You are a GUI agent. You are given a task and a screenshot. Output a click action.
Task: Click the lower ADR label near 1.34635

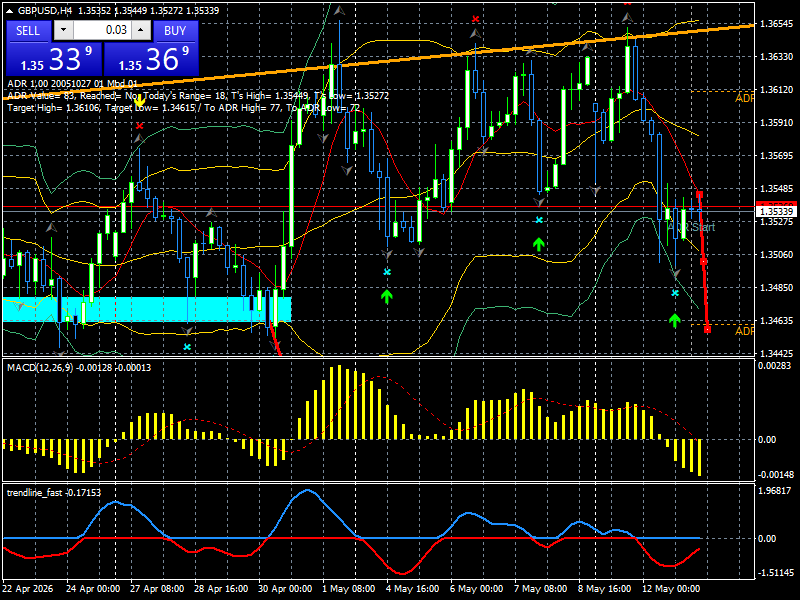(x=744, y=332)
